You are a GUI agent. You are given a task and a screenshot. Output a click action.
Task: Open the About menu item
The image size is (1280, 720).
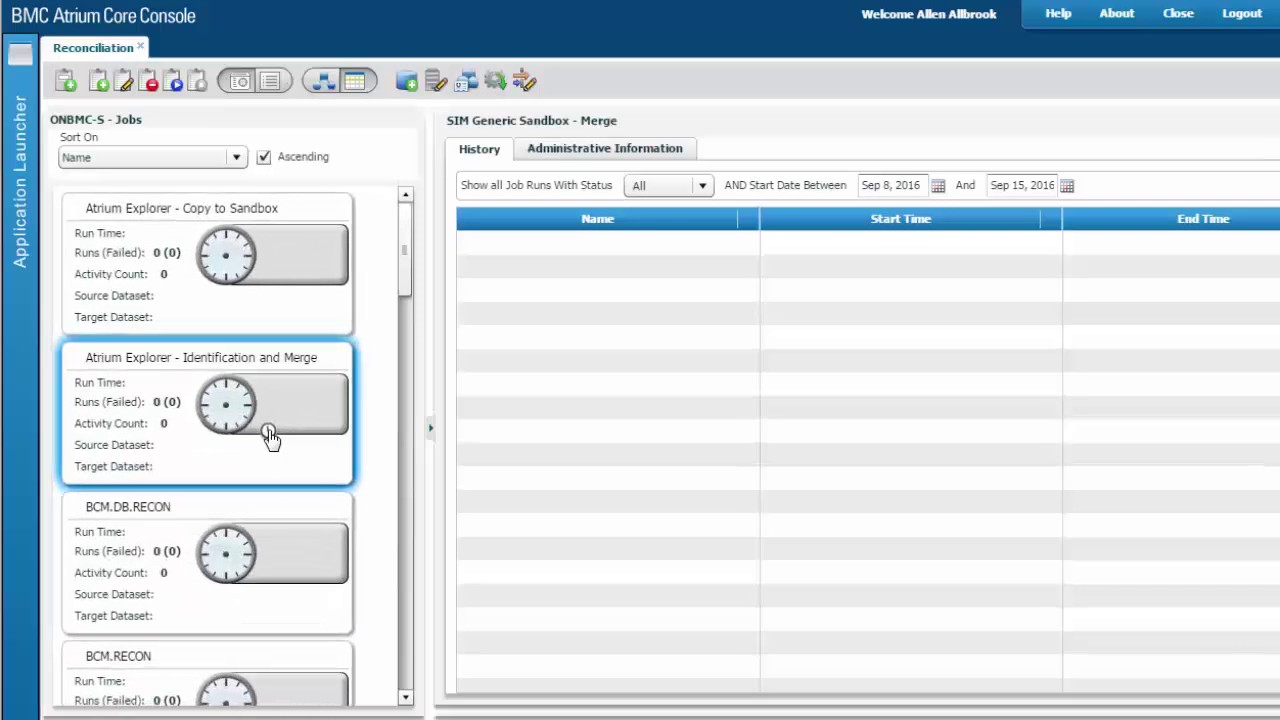pos(1116,13)
